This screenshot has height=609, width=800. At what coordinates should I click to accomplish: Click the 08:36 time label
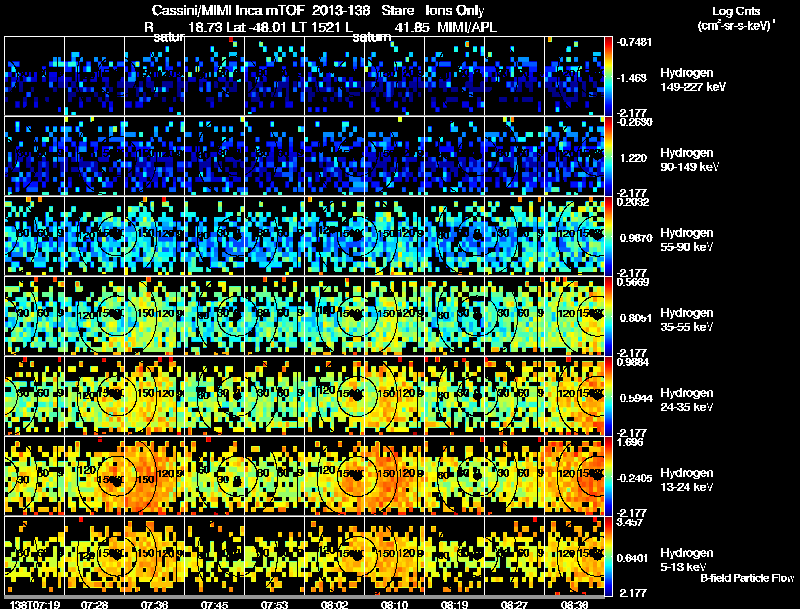click(574, 605)
